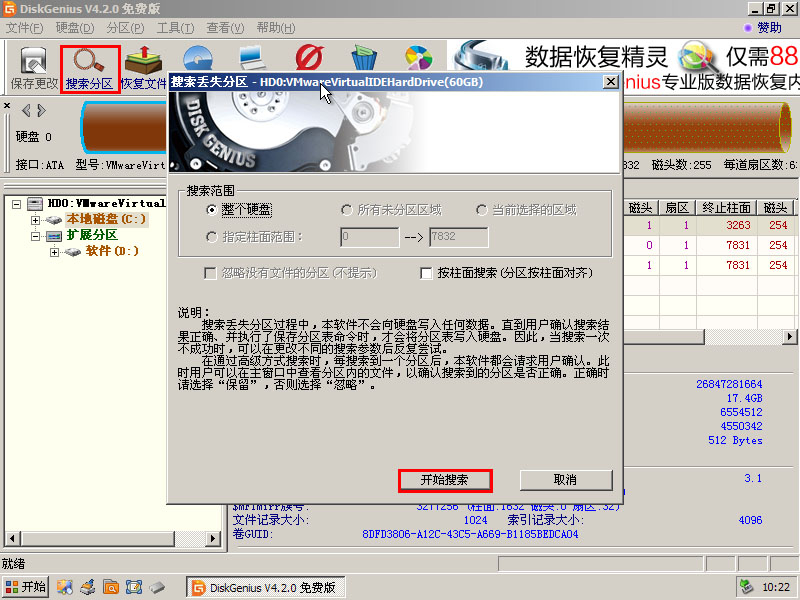Go to previous disk with left arrow

(26, 110)
